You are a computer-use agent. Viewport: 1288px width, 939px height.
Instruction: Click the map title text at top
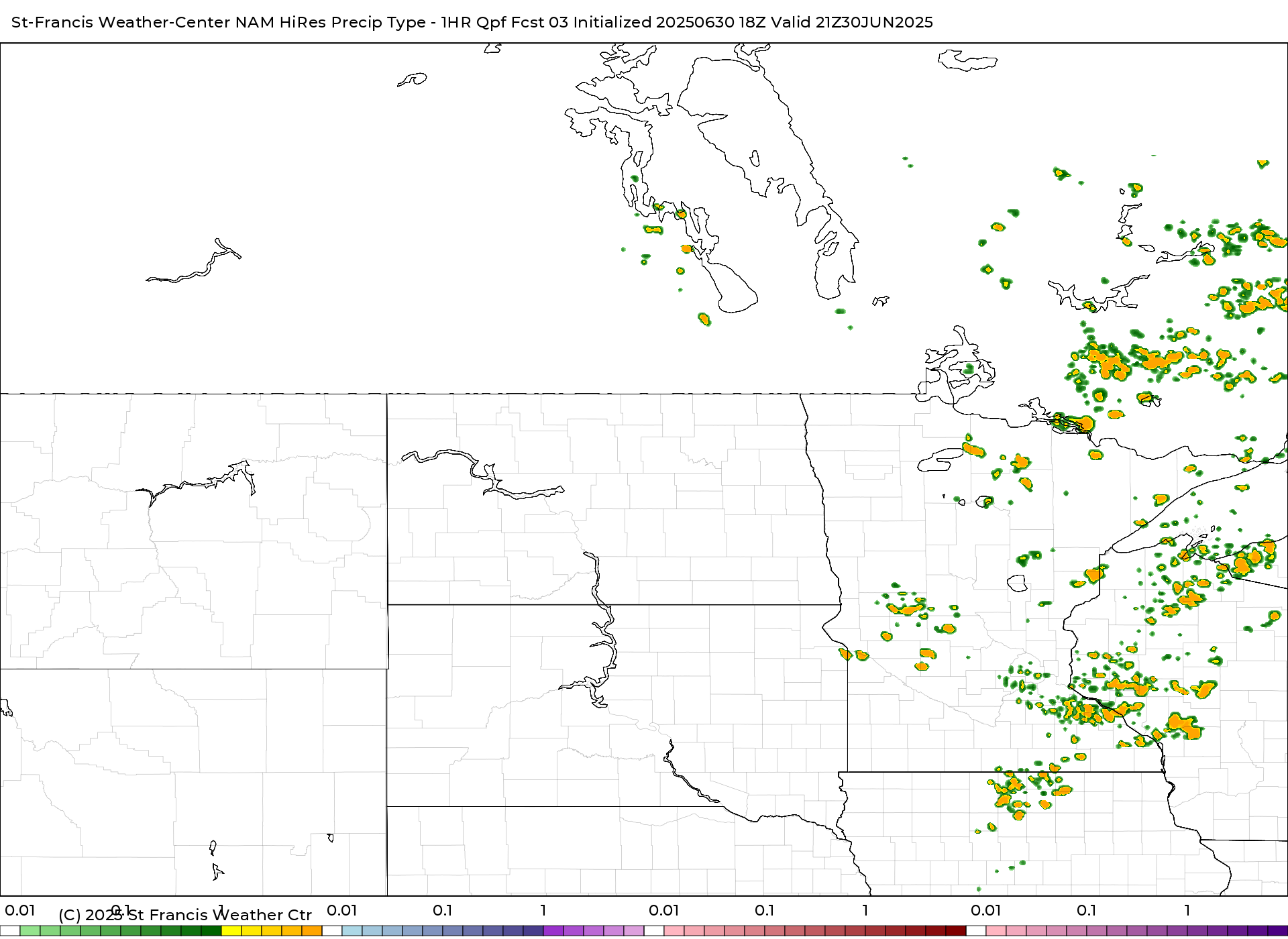tap(472, 22)
